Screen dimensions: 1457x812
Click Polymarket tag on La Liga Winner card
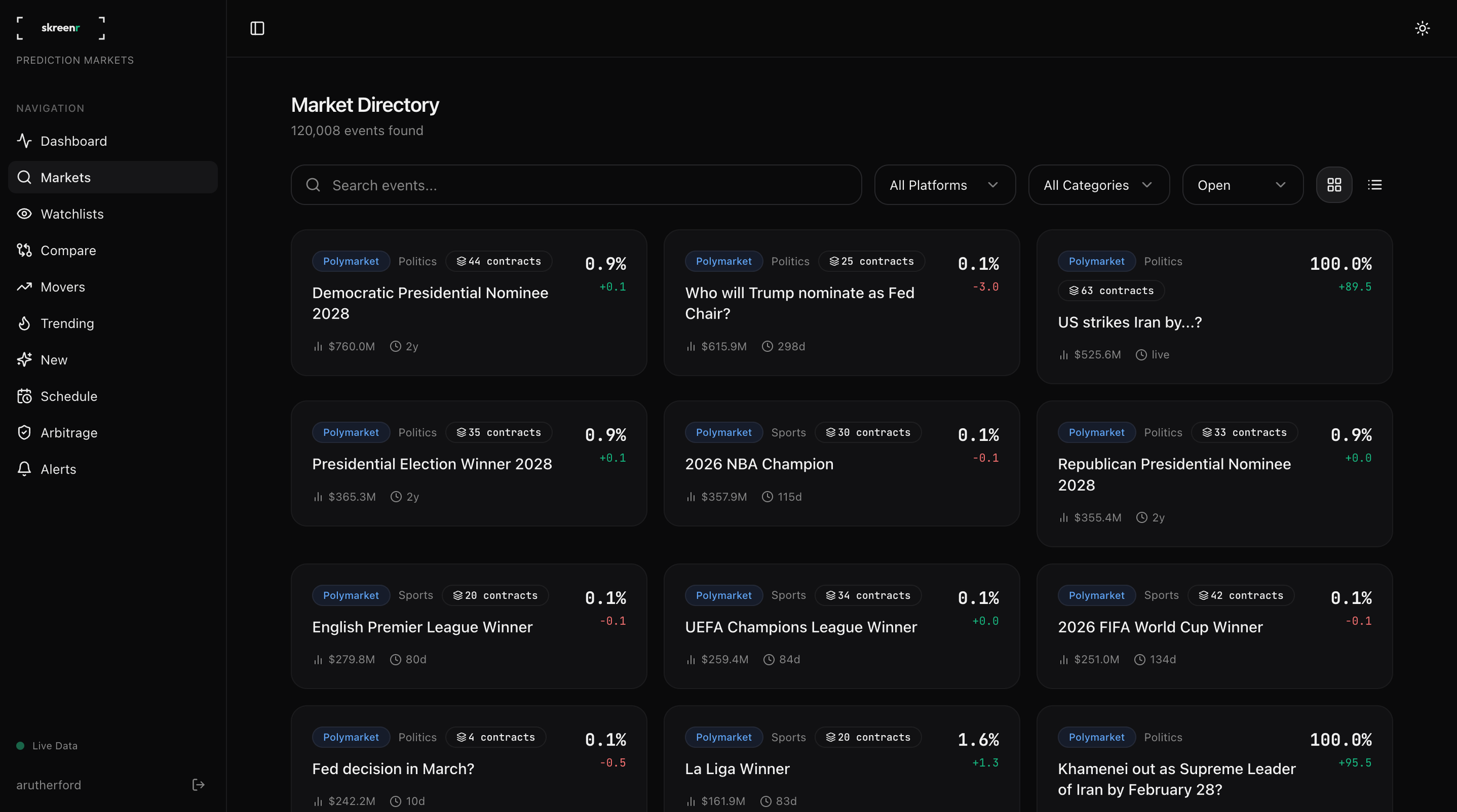723,737
